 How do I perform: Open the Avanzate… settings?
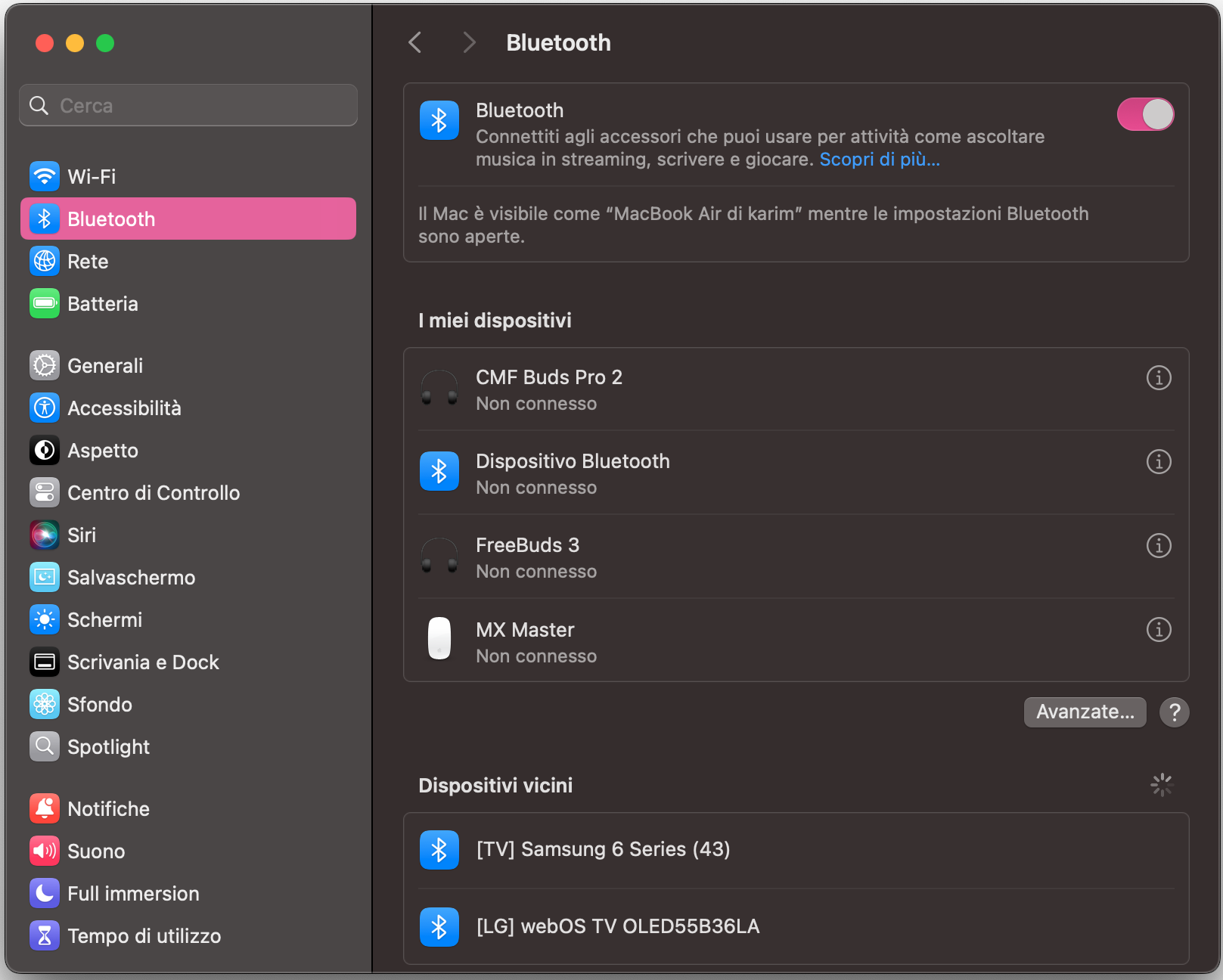1085,712
